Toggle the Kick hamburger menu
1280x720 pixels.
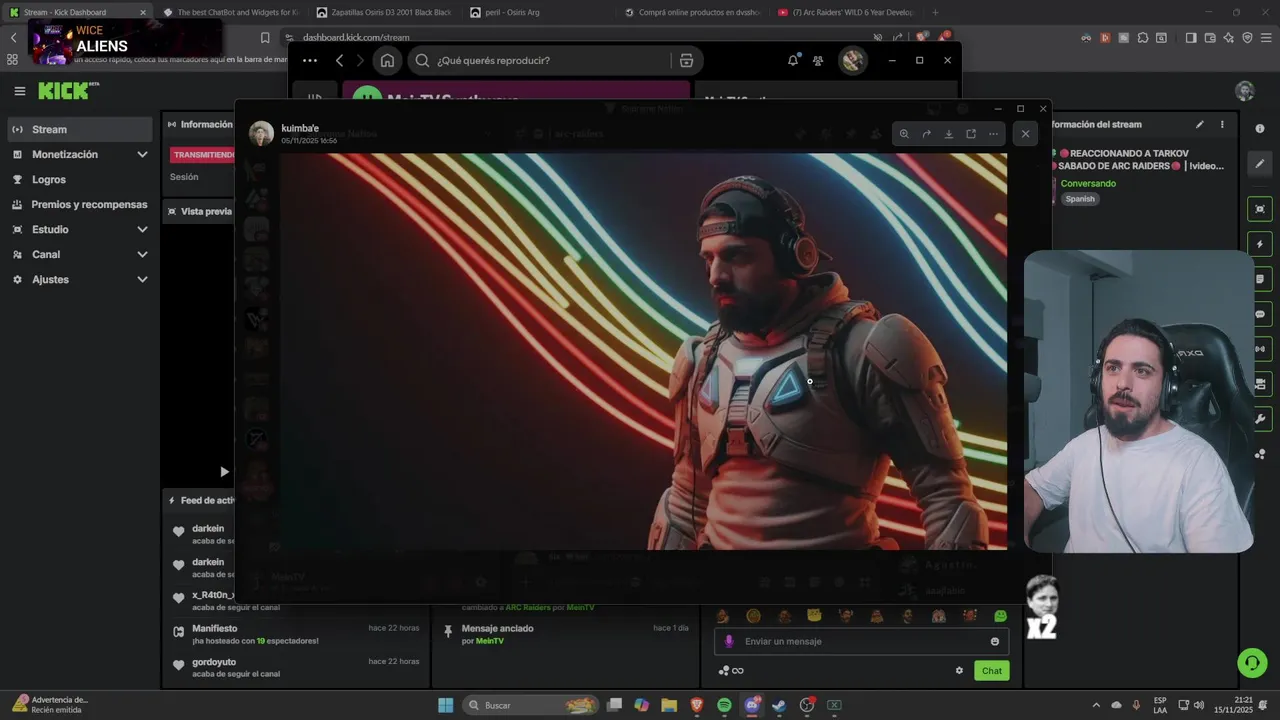coord(20,91)
